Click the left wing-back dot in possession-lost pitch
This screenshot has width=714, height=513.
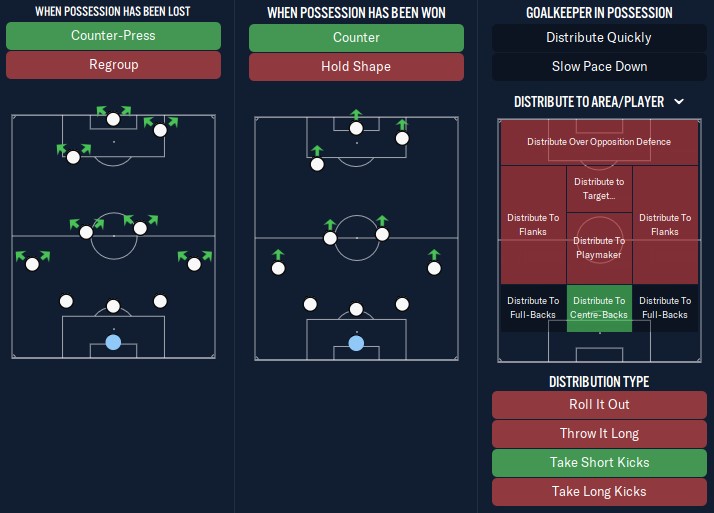click(x=32, y=264)
